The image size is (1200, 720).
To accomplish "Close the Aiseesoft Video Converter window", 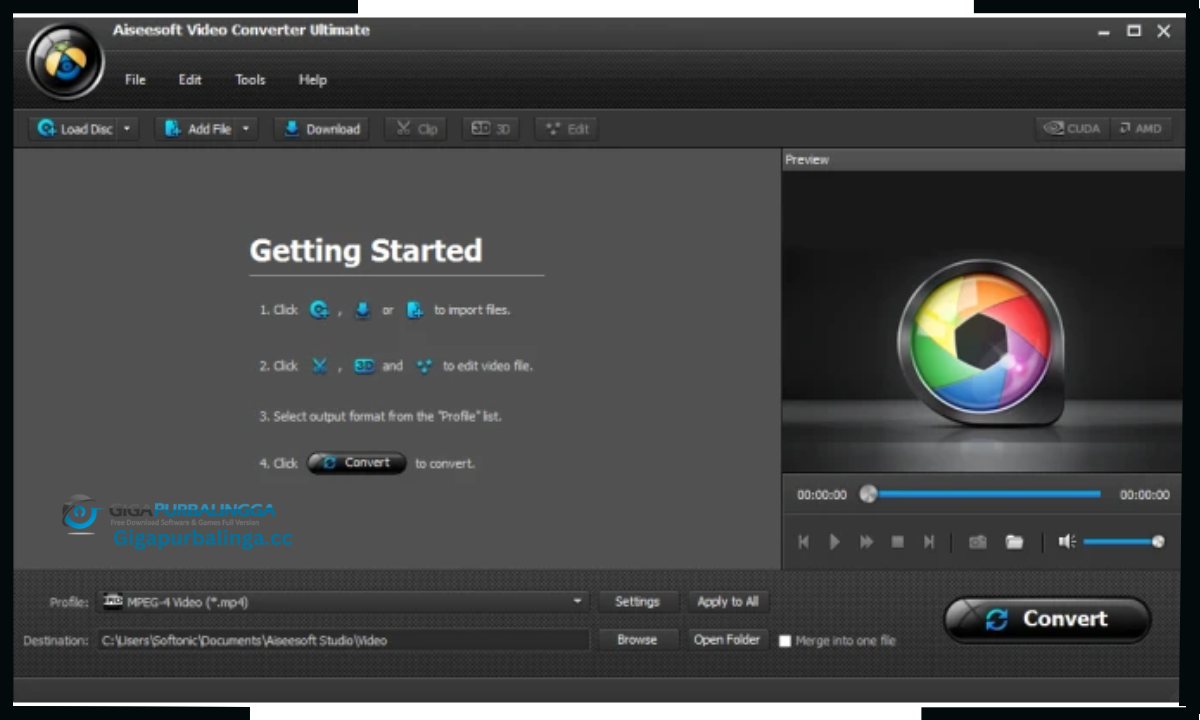I will click(x=1164, y=31).
